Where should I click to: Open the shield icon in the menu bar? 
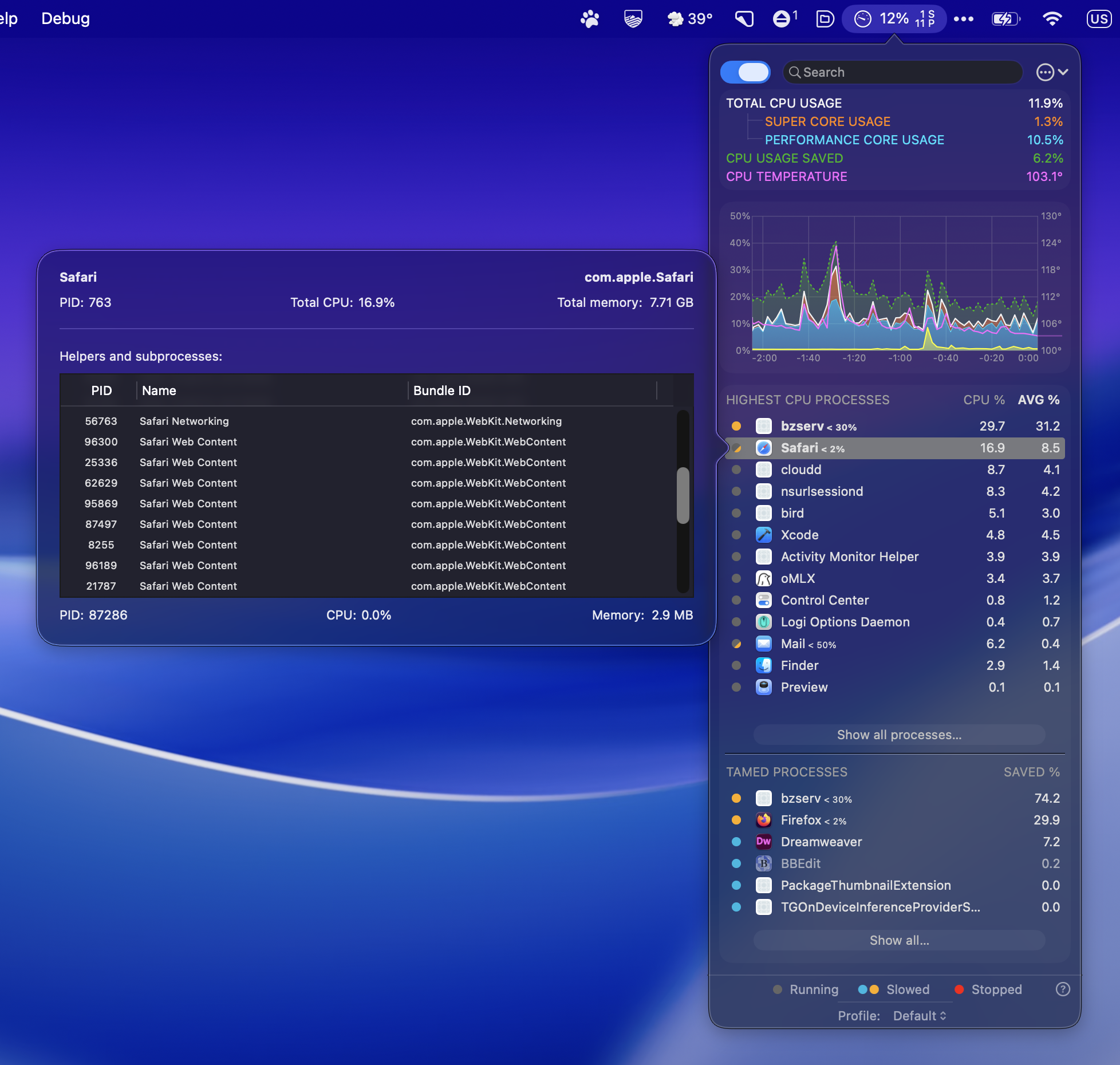[633, 19]
